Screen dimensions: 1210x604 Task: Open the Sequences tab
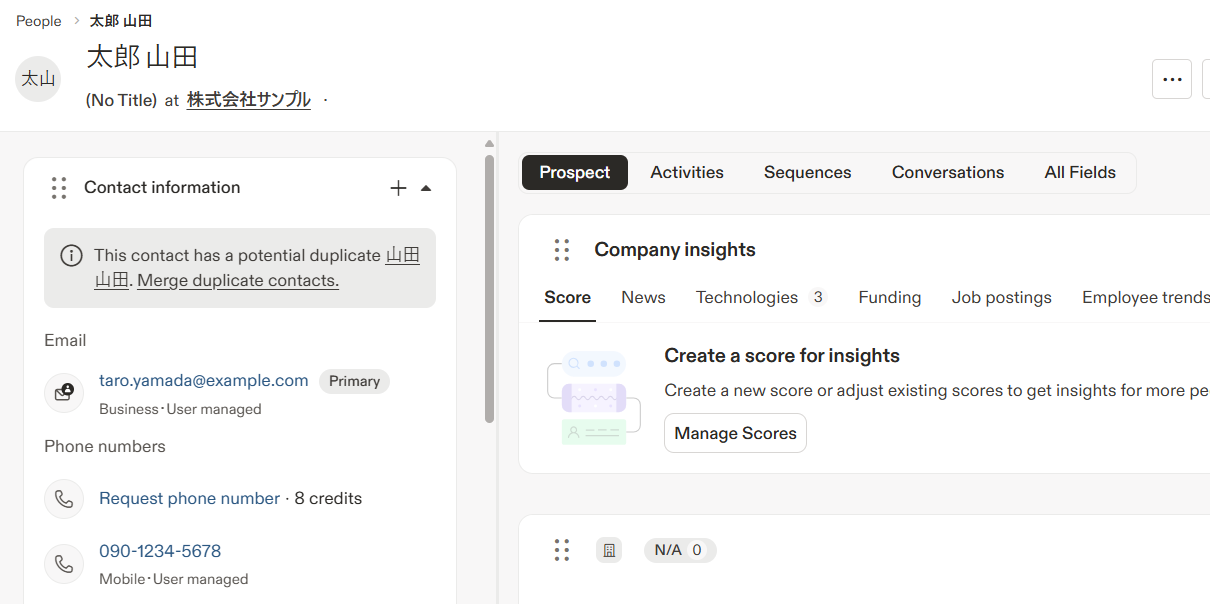807,172
